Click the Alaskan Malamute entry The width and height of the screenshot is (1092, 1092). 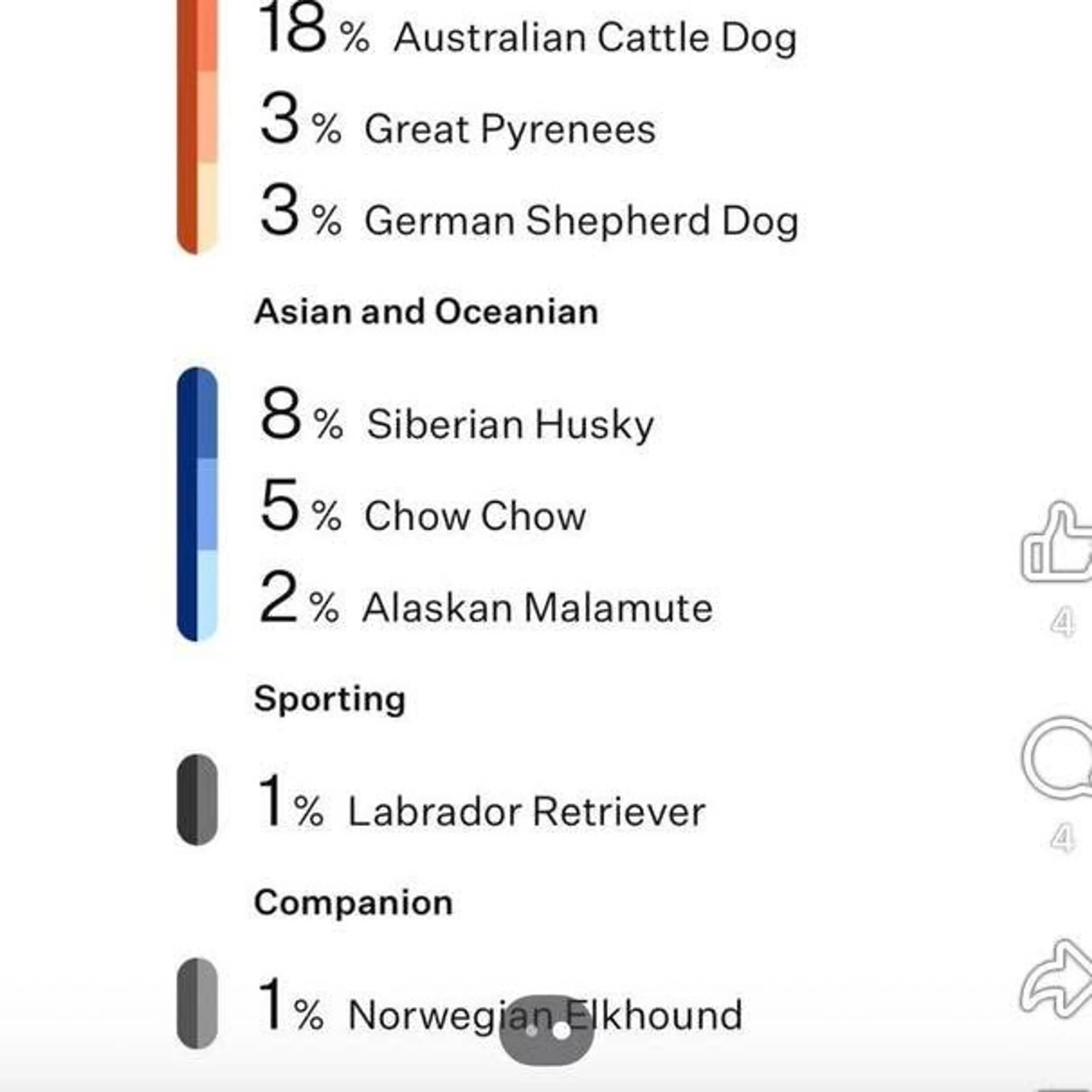coord(537,608)
